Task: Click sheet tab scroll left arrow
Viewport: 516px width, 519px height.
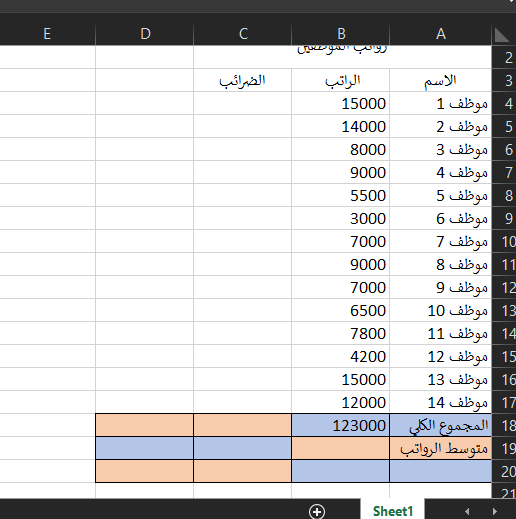Action: (x=467, y=511)
